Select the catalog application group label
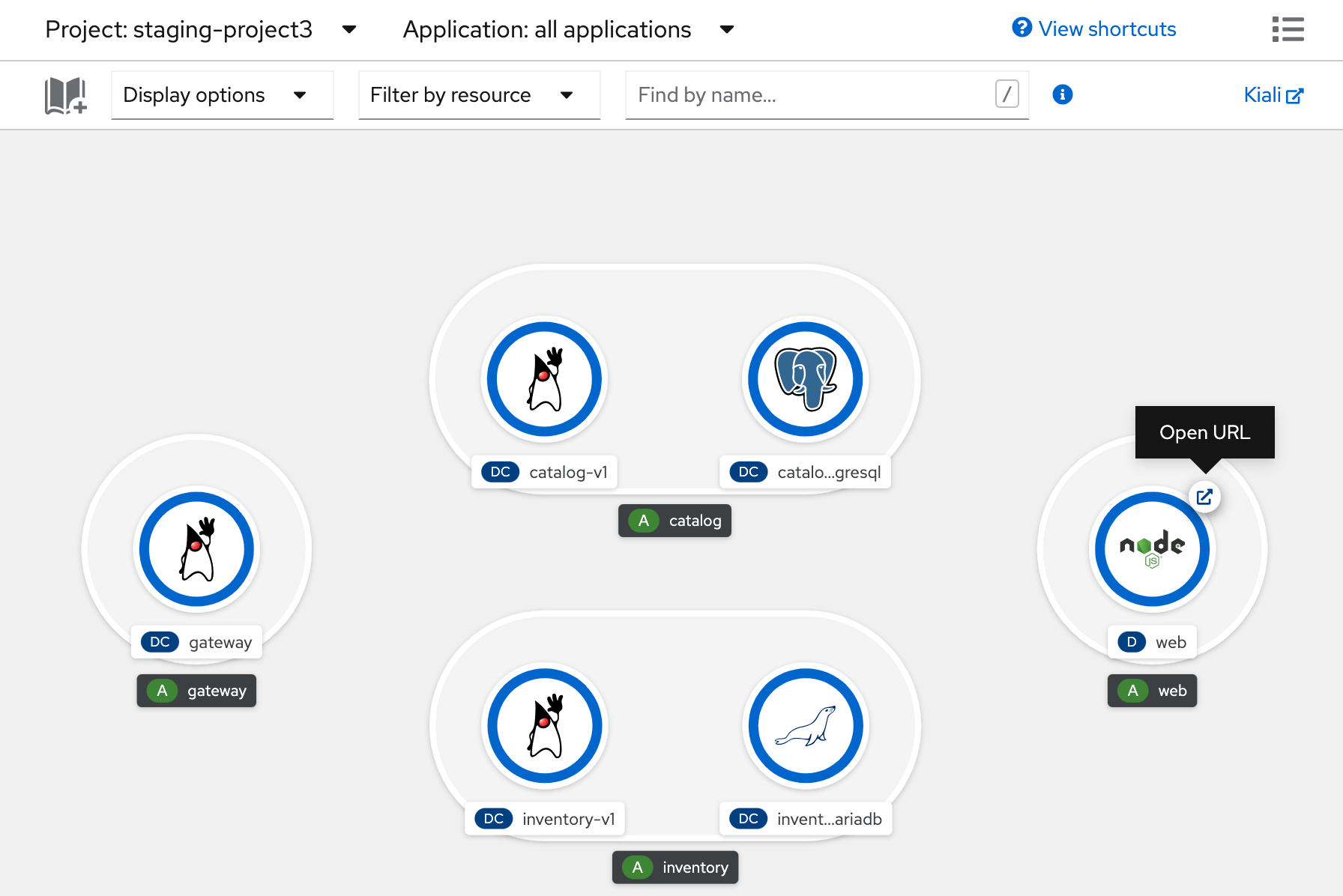Image resolution: width=1343 pixels, height=896 pixels. pyautogui.click(x=674, y=520)
